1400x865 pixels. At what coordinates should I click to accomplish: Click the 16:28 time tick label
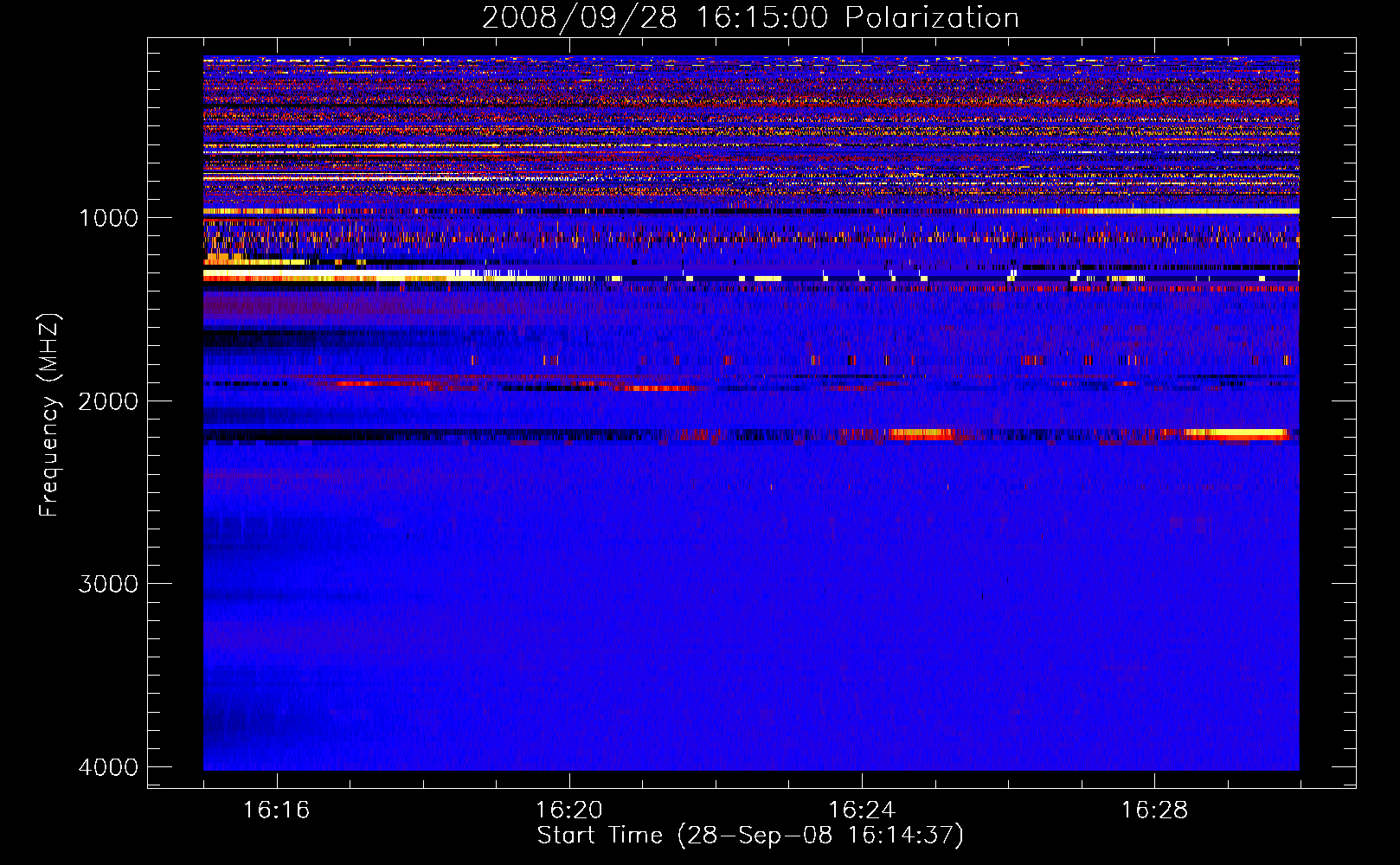tap(1154, 811)
